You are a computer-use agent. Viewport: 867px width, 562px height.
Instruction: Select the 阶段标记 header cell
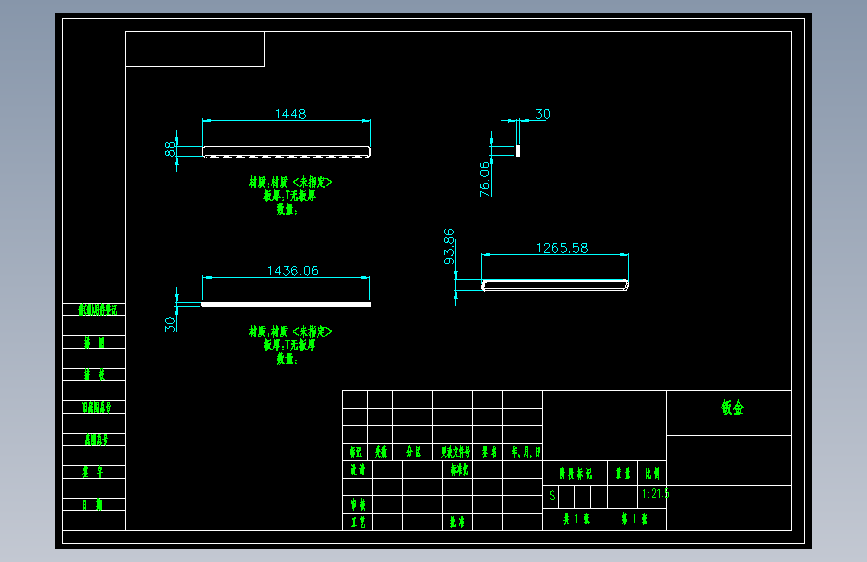tap(576, 473)
